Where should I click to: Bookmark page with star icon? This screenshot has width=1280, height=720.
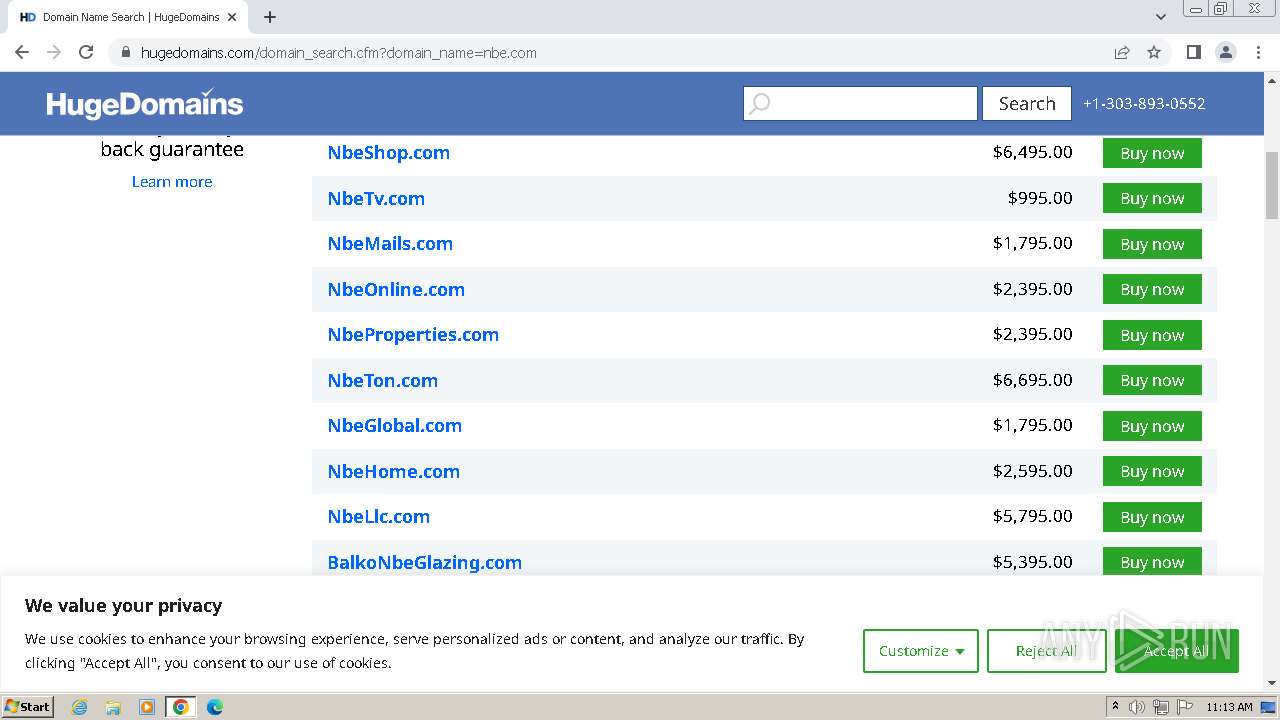point(1154,52)
